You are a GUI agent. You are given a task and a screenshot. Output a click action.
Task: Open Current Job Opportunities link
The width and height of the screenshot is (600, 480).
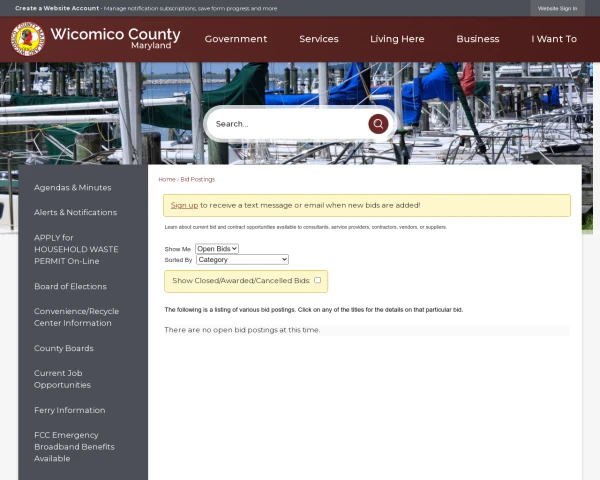pyautogui.click(x=62, y=379)
